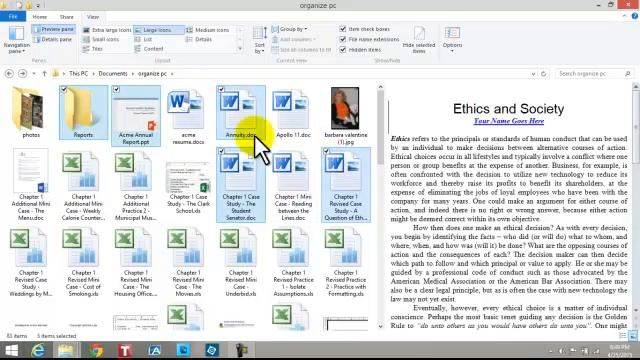Expand the layout gallery more arrow
This screenshot has height=360, width=640.
[x=240, y=49]
